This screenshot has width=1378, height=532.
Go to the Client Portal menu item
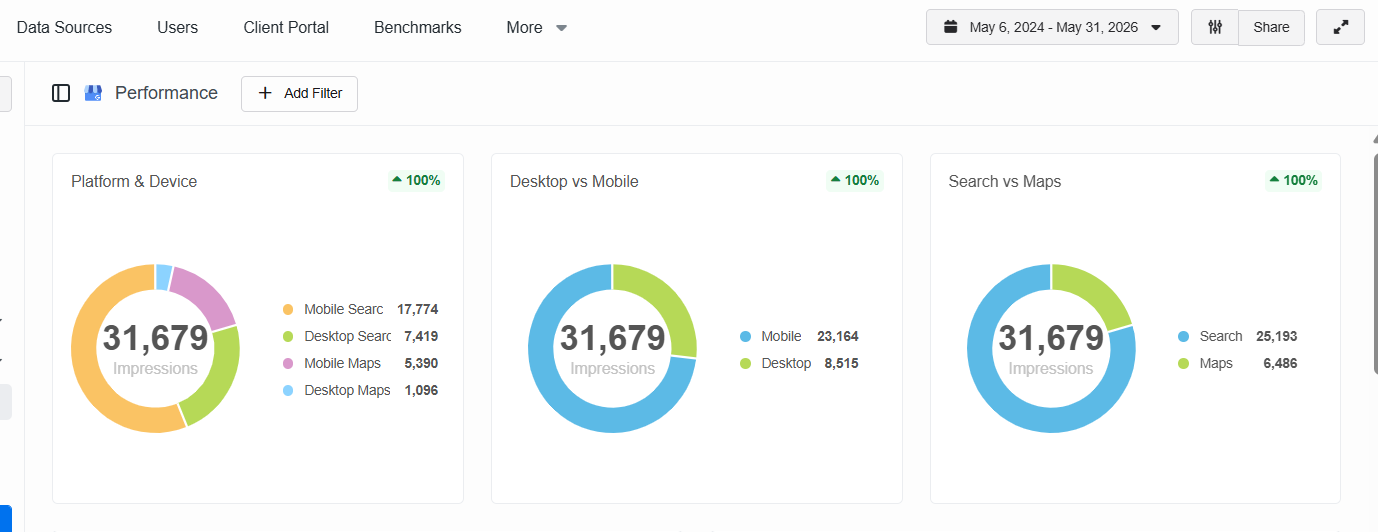click(286, 28)
